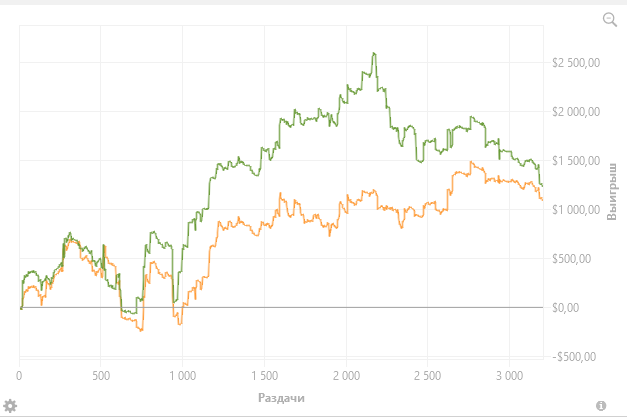The image size is (627, 417).
Task: Click the orange line's lowest dip below zero
Action: pos(141,329)
